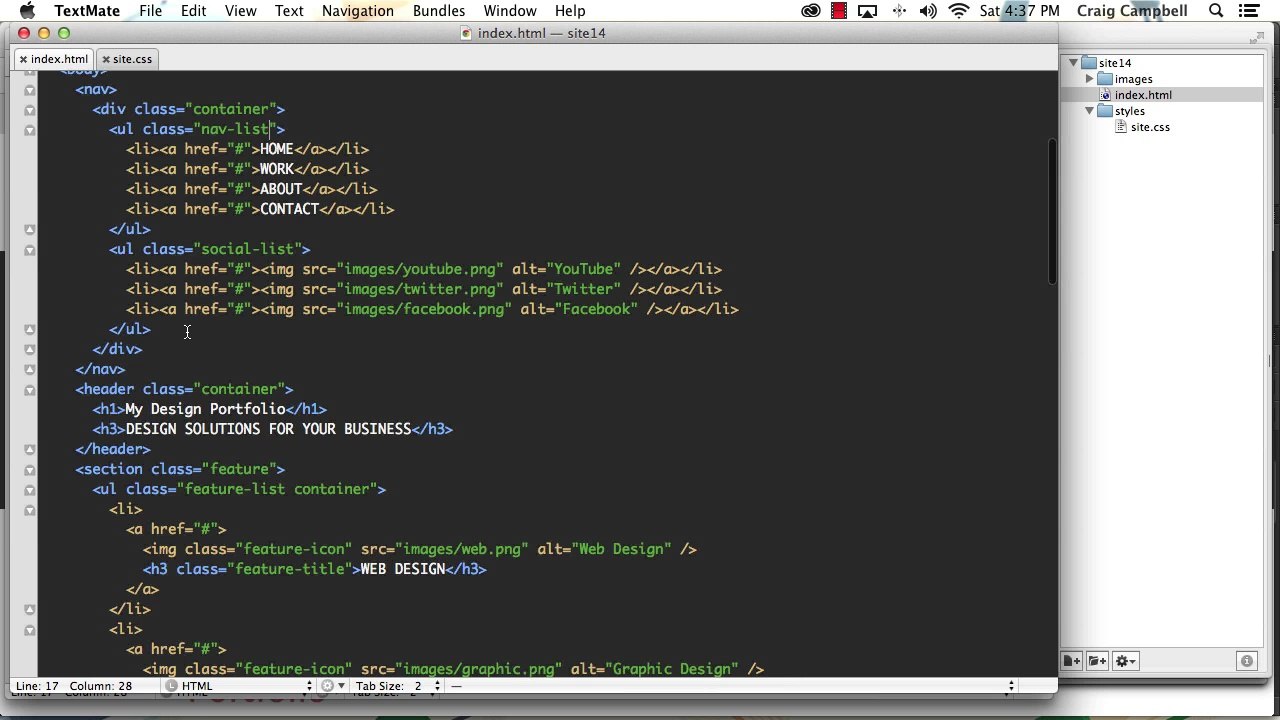Fold the ul class social-list line
Viewport: 1280px width, 720px height.
29,249
